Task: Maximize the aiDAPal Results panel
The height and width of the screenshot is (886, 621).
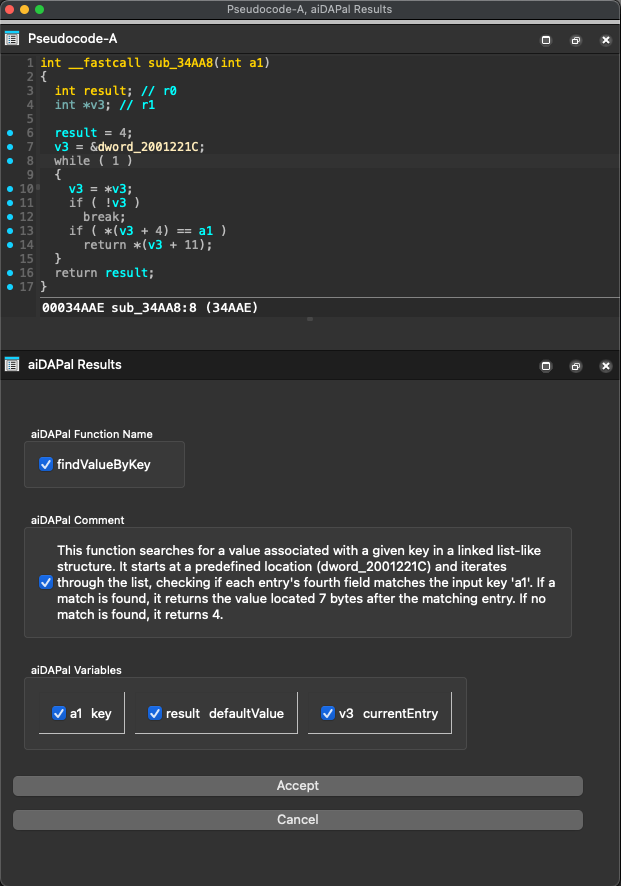Action: click(546, 366)
